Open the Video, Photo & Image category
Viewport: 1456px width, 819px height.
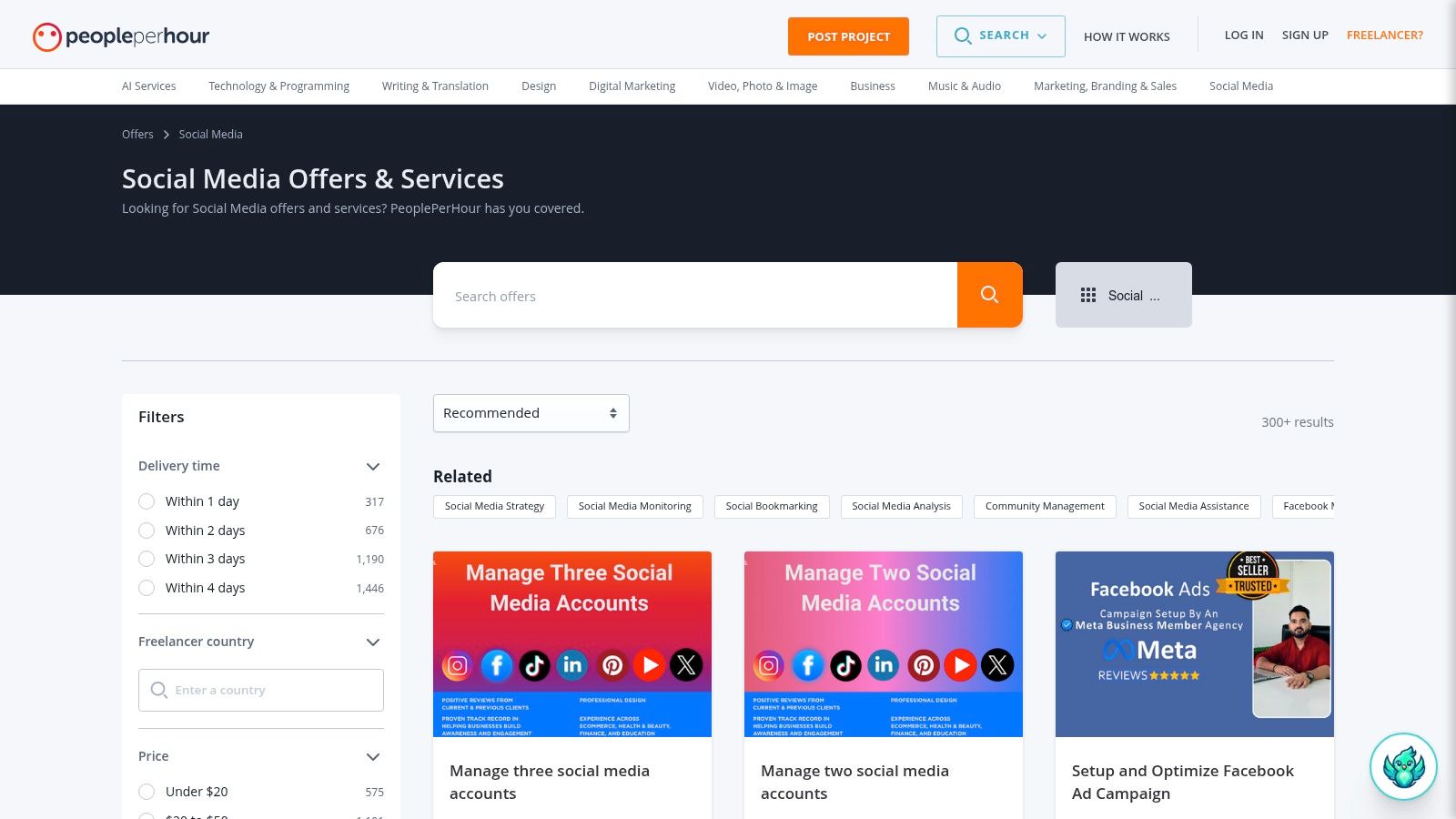(763, 86)
